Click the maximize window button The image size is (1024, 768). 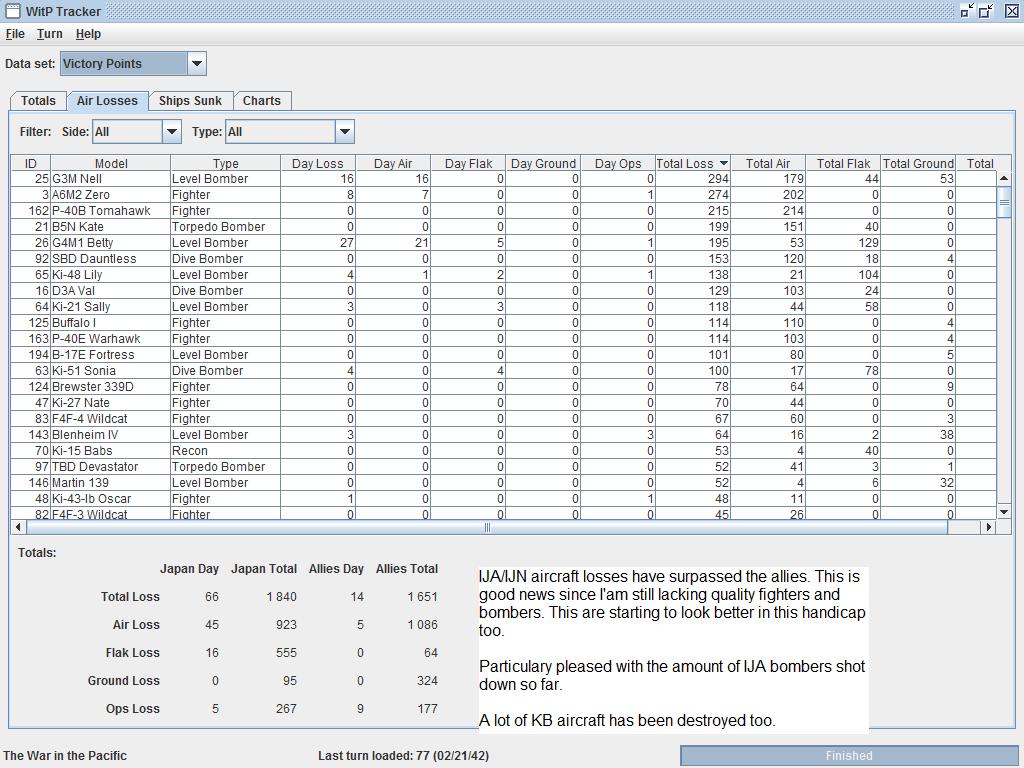pos(986,10)
